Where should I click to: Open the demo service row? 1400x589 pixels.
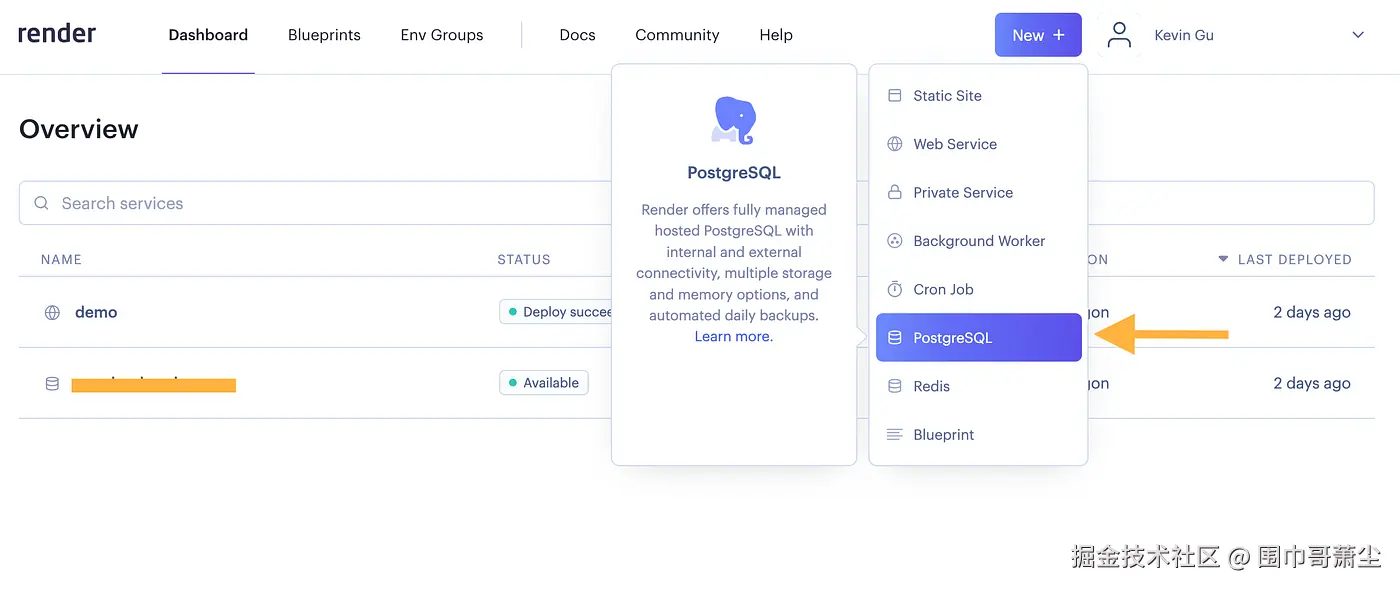96,312
